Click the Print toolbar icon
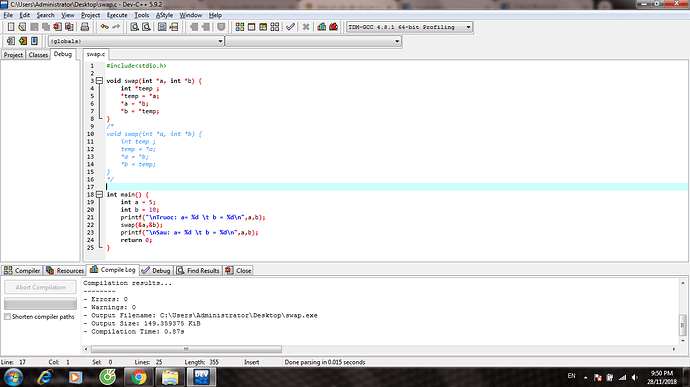 (x=84, y=27)
